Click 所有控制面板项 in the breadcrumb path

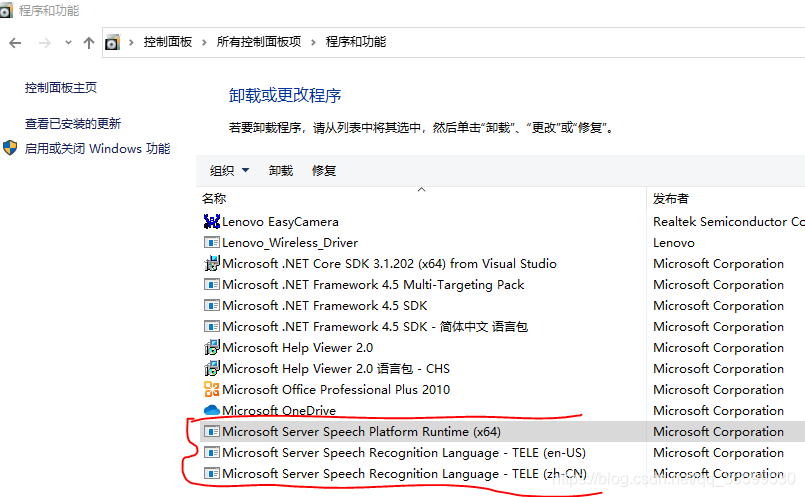[258, 42]
